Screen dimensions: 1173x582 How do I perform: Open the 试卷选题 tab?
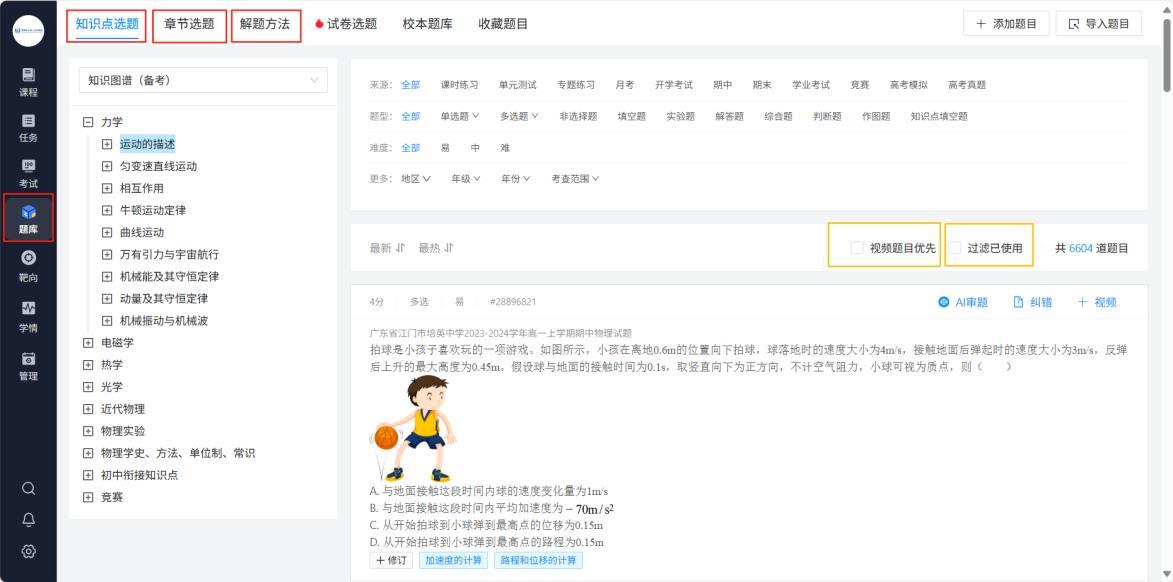[x=346, y=24]
